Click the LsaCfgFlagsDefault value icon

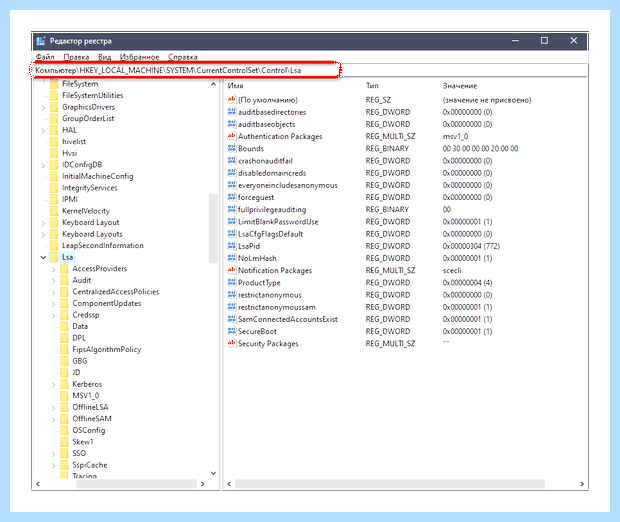[232, 234]
